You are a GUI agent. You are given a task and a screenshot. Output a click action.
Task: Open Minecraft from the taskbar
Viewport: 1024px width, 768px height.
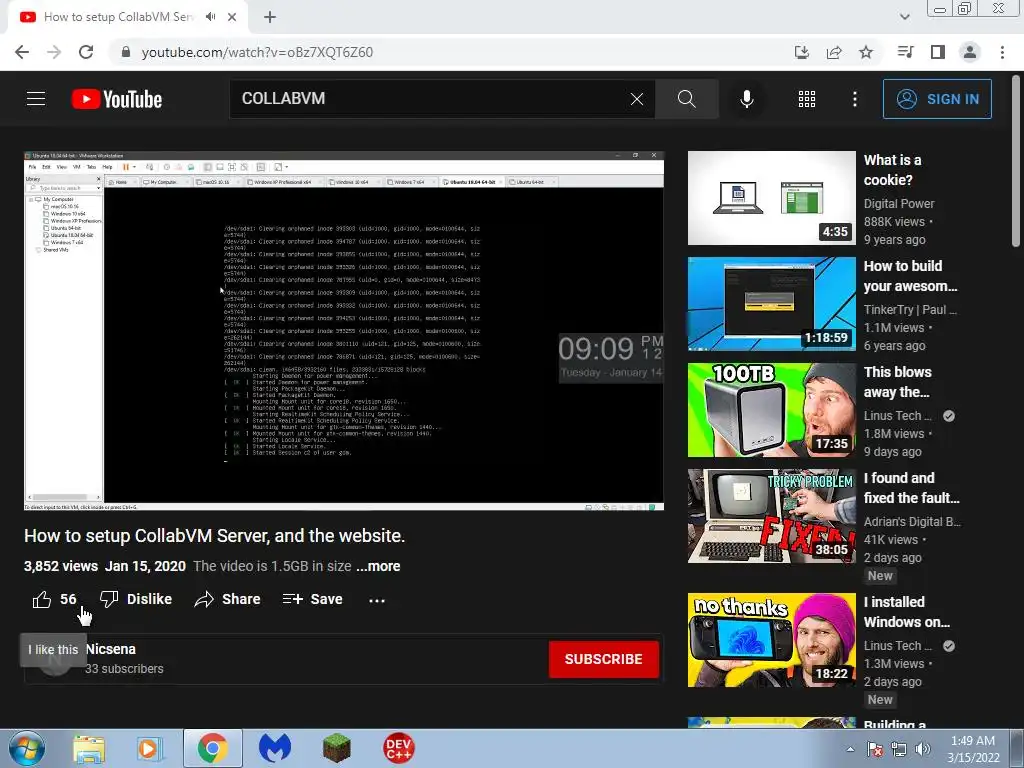(337, 748)
